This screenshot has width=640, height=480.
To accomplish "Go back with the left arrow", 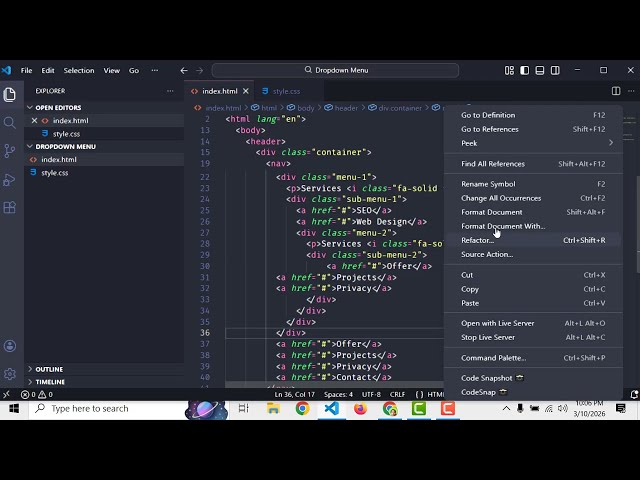I will 184,71.
